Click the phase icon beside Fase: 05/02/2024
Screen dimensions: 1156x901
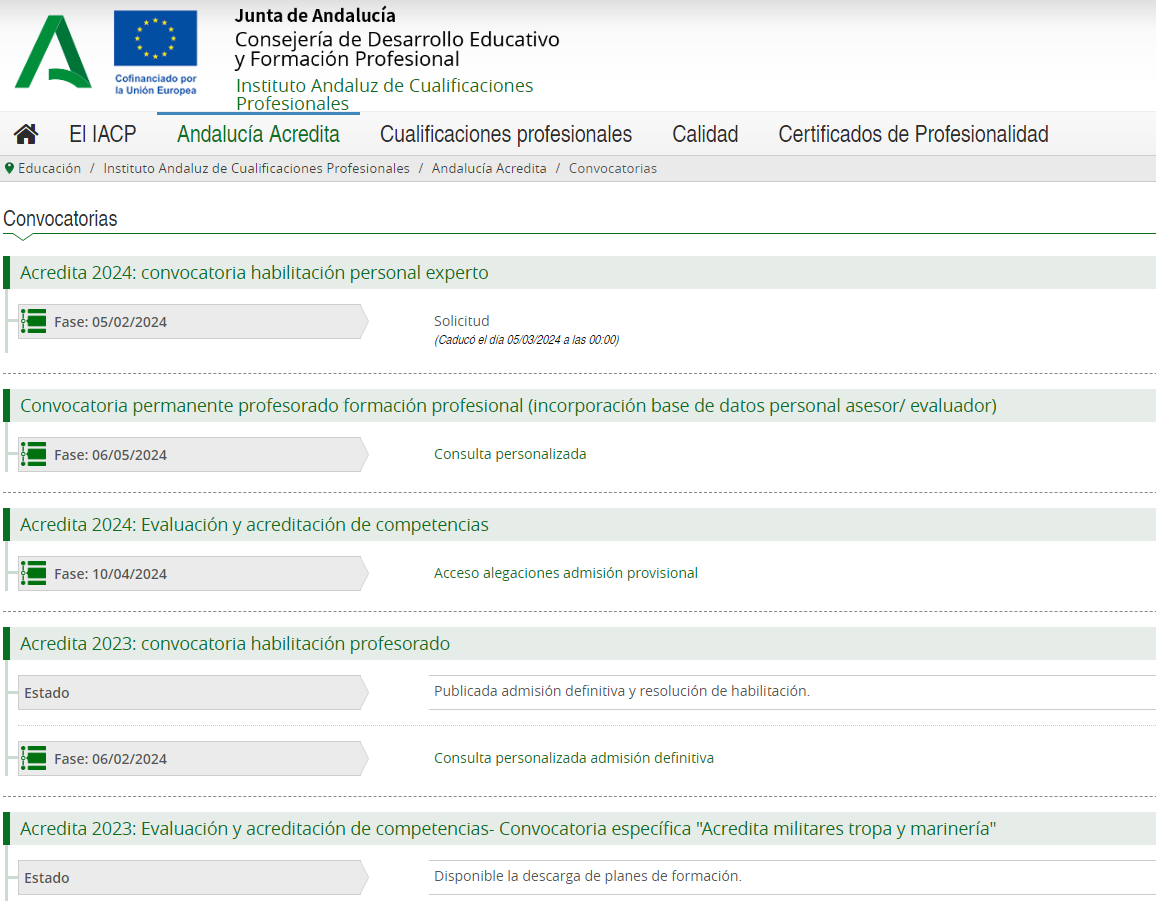34,321
